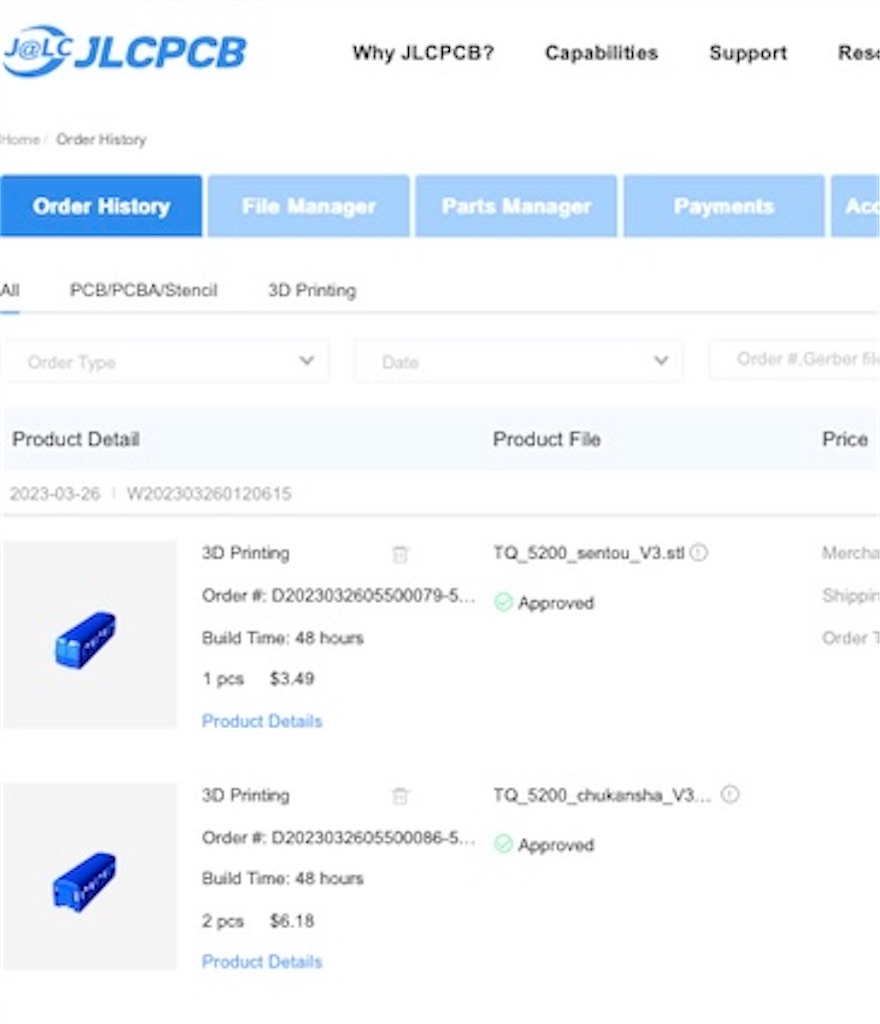Viewport: 880px width, 1024px height.
Task: Open info icon beside TQ_5200_sentou_V3.stl
Action: [699, 552]
